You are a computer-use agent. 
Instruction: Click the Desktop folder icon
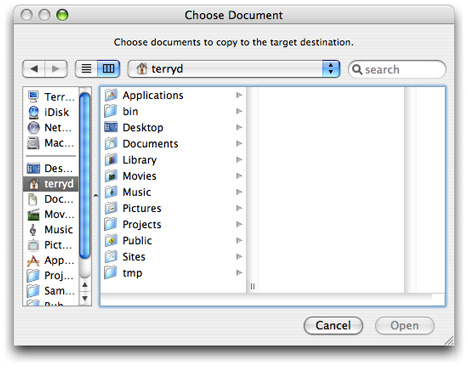point(111,127)
